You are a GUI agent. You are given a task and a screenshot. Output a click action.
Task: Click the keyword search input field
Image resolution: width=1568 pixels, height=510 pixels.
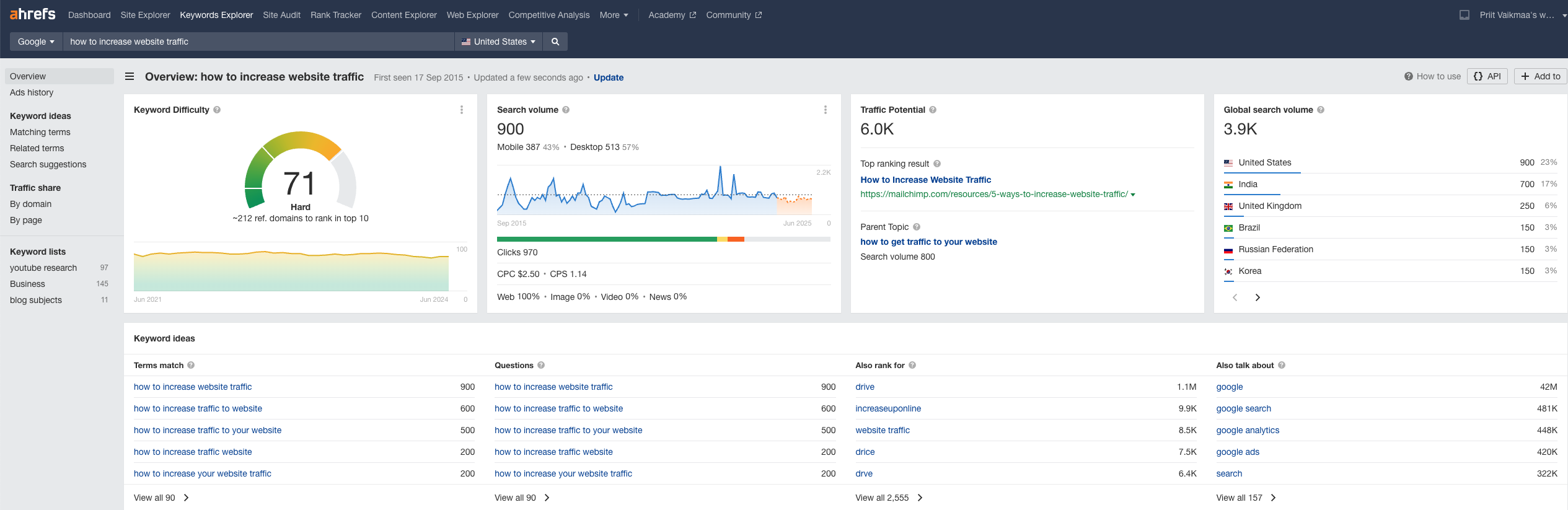259,42
